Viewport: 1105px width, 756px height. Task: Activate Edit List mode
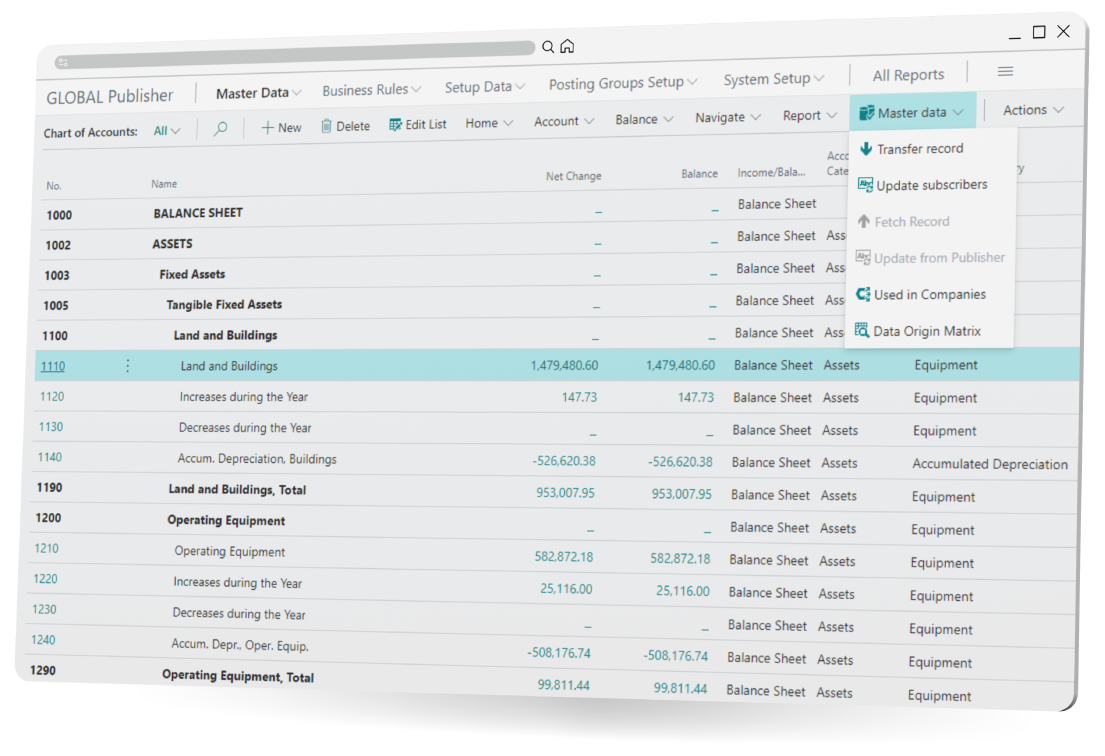click(x=417, y=125)
